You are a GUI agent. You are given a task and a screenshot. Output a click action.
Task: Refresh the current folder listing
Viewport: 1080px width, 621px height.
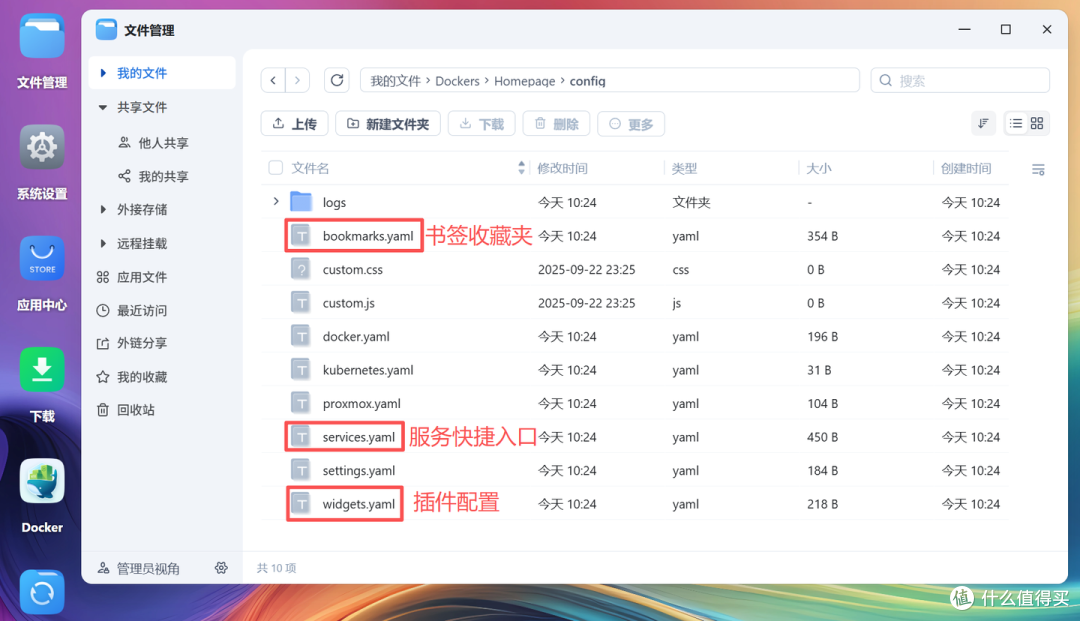coord(337,81)
